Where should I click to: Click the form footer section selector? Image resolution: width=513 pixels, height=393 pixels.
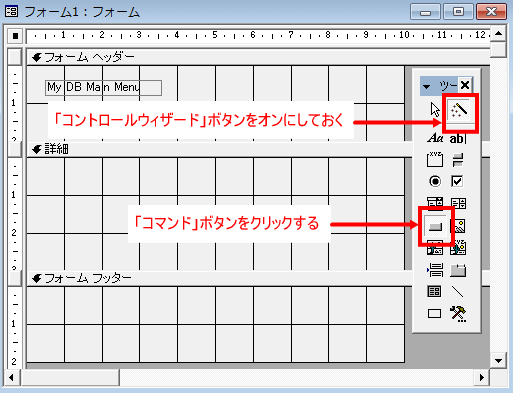tap(15, 278)
